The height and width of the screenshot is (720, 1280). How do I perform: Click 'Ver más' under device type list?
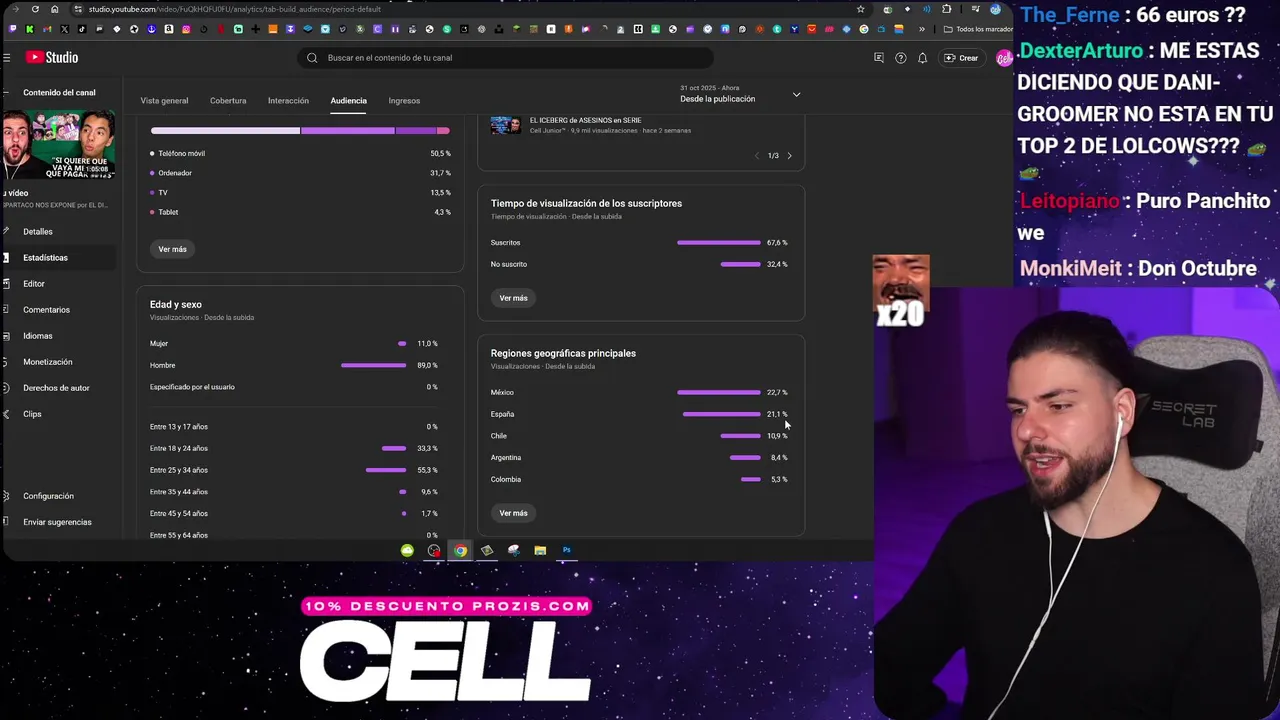point(172,249)
